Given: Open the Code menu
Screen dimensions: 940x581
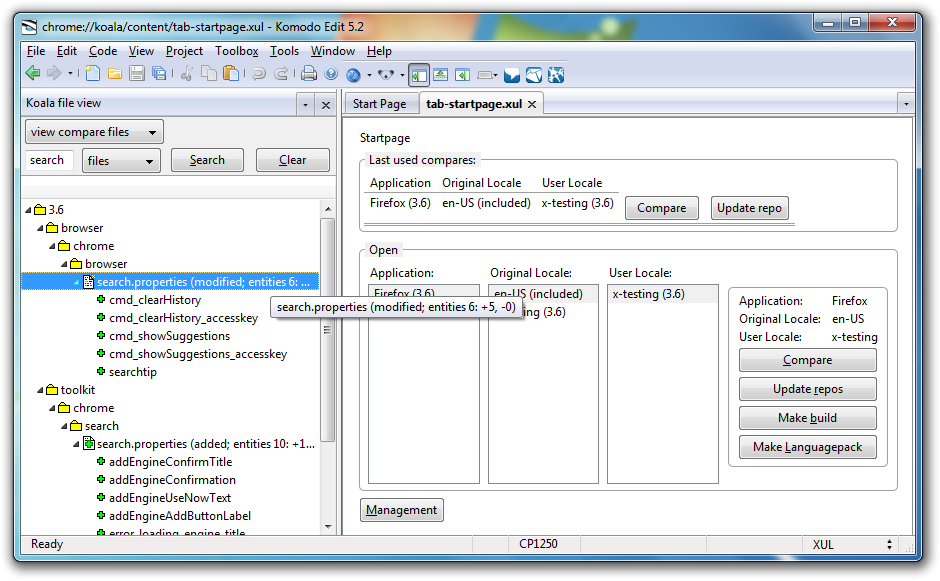Looking at the screenshot, I should click(103, 51).
